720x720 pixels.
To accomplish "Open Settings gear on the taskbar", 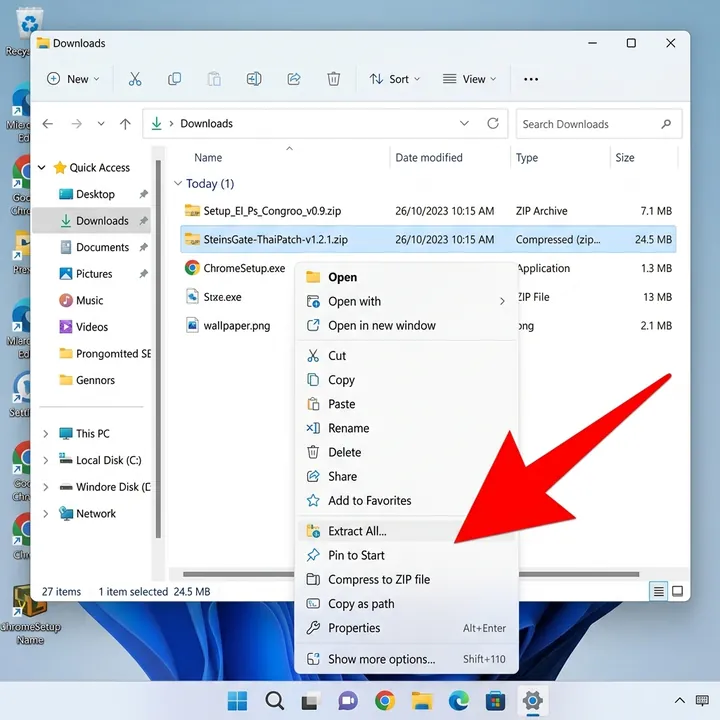I will tap(532, 701).
